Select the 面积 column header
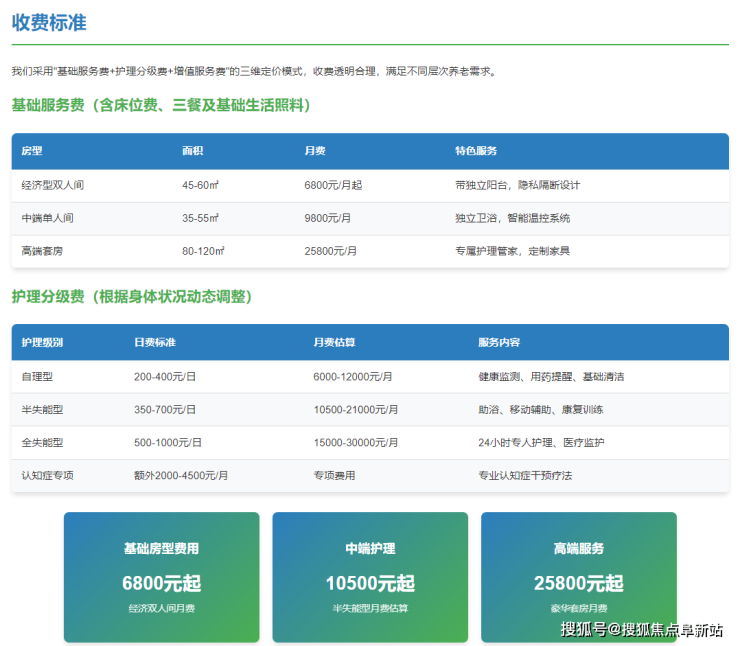740x646 pixels. click(192, 151)
